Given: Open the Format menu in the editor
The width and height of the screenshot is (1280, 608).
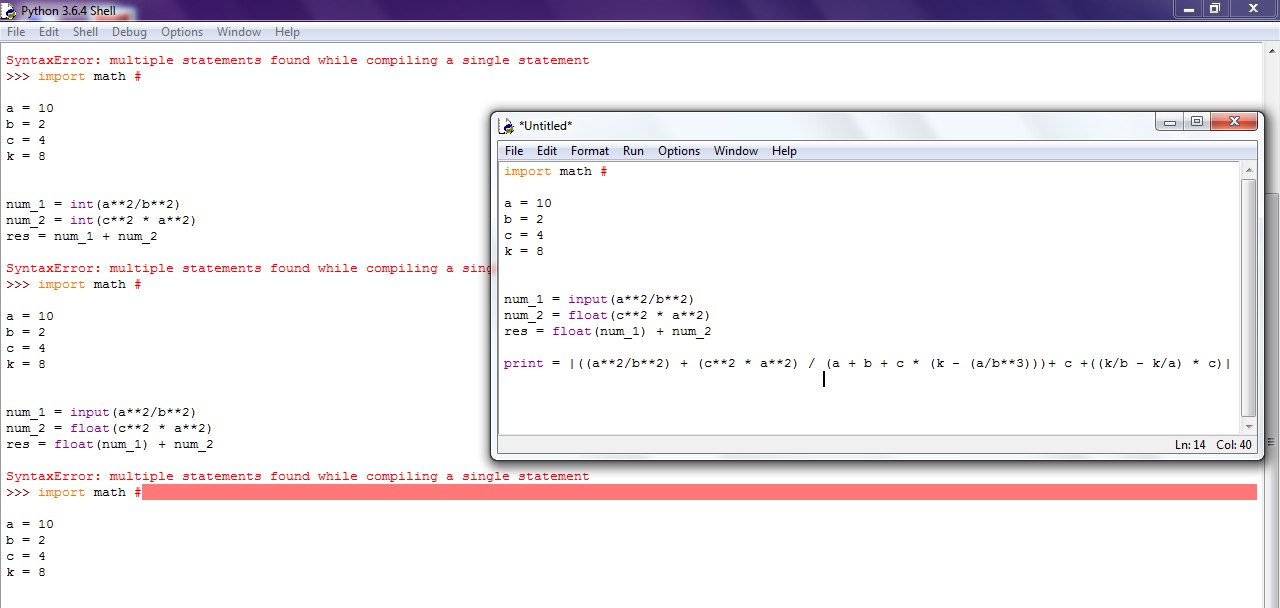Looking at the screenshot, I should [x=589, y=151].
